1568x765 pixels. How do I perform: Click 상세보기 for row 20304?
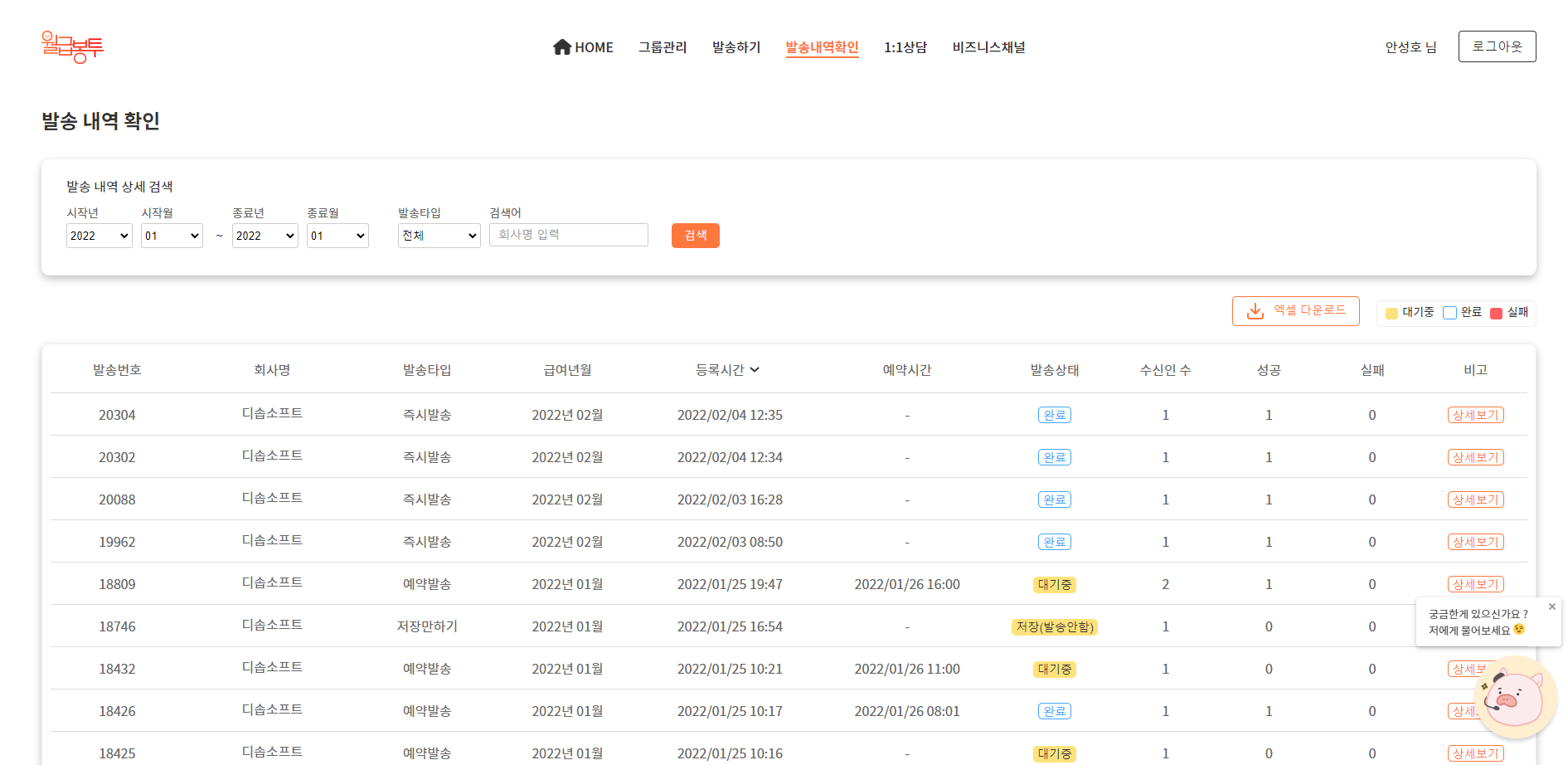pos(1476,415)
